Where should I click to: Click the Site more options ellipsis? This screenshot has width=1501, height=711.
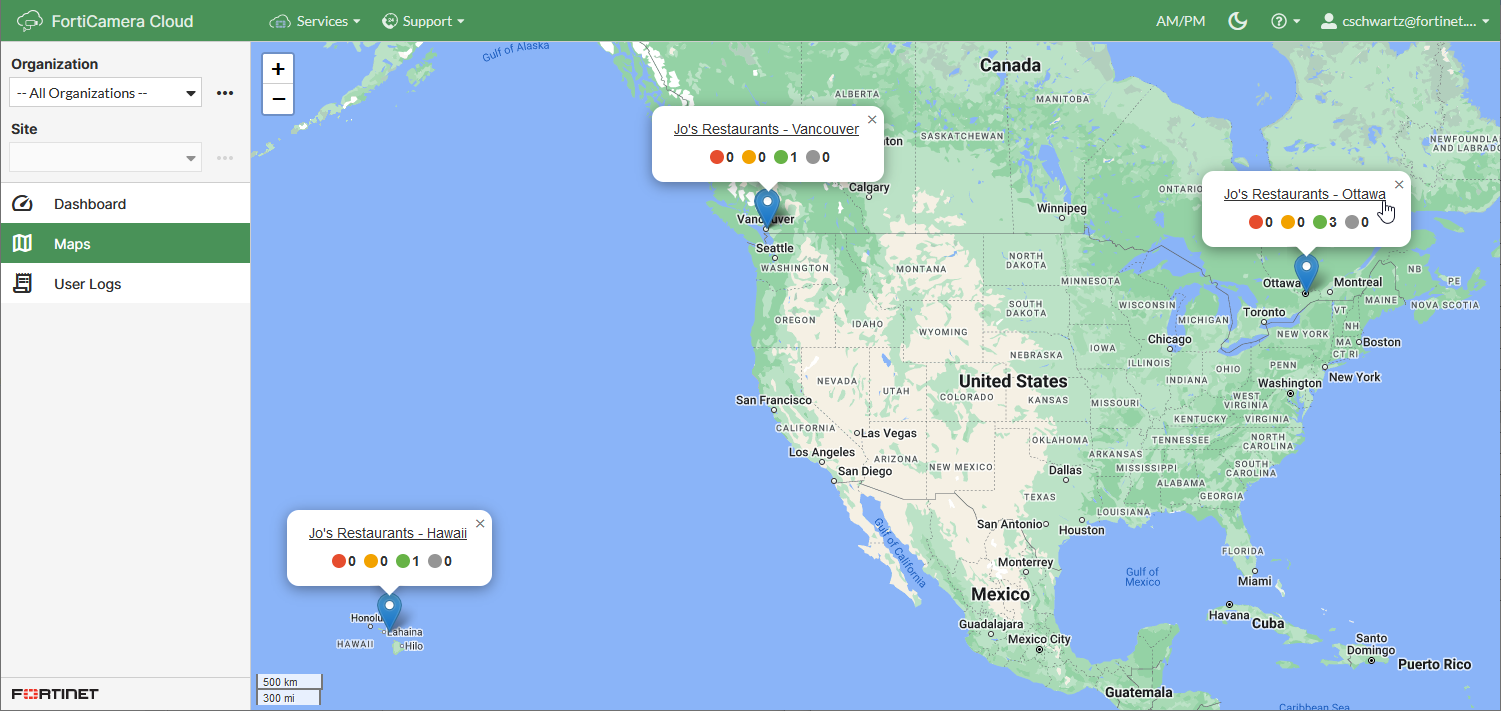point(225,158)
